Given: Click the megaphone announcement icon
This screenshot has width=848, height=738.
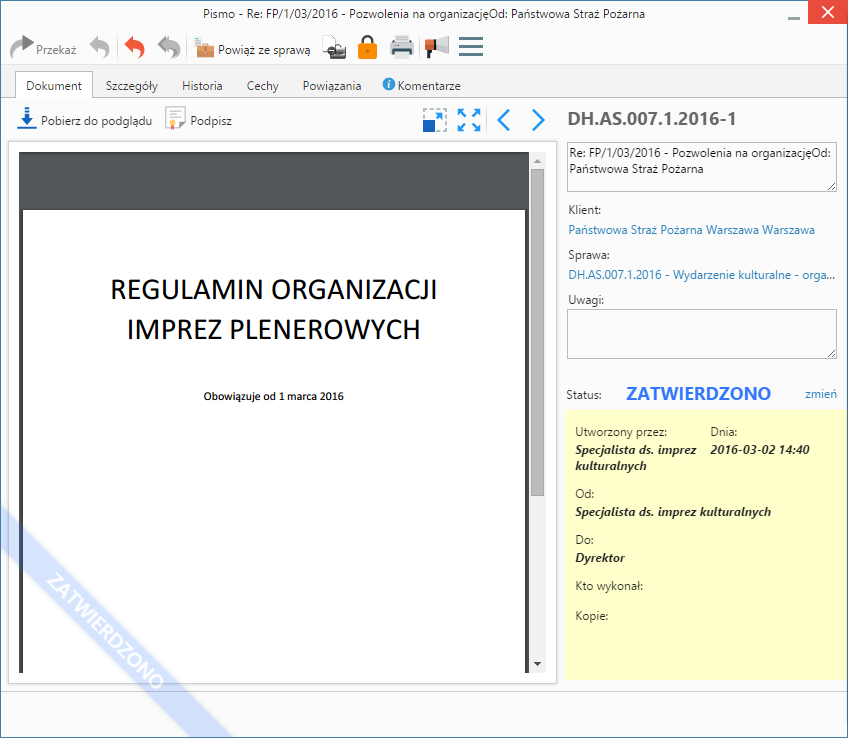Looking at the screenshot, I should 436,47.
